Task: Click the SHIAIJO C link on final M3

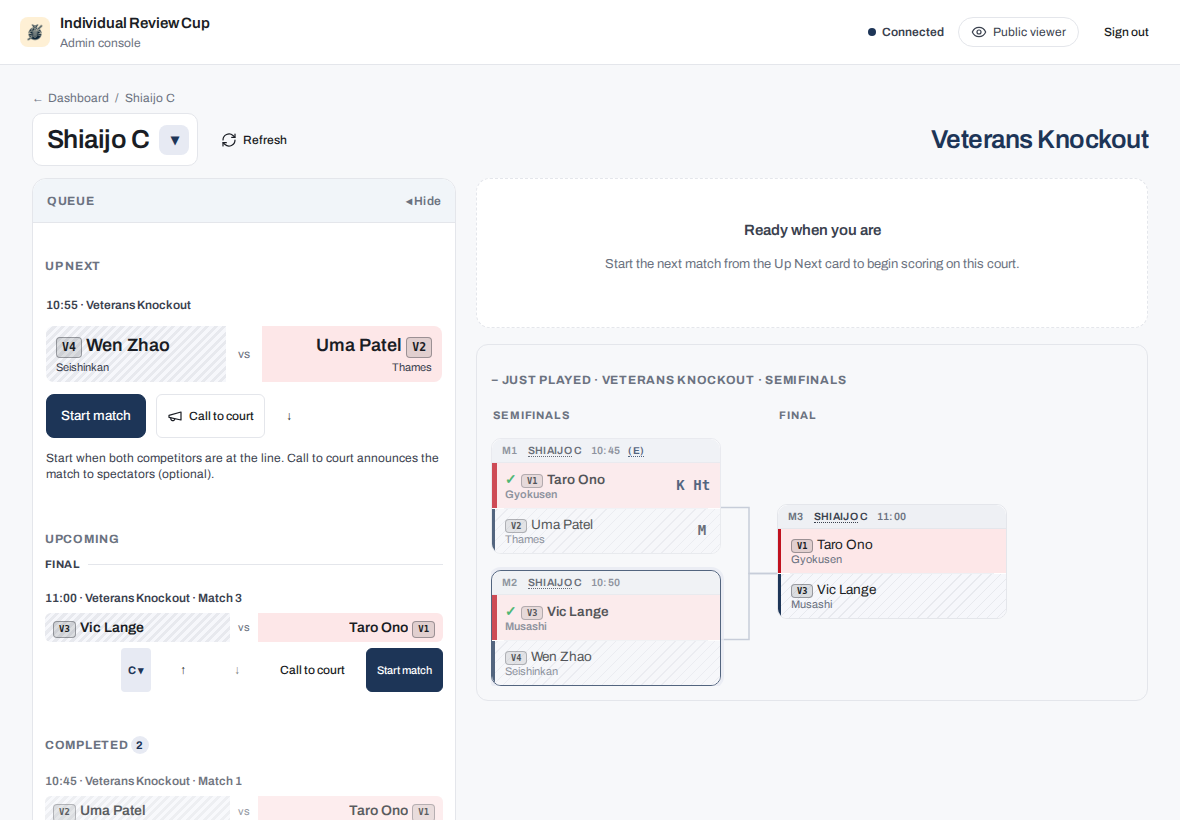Action: pyautogui.click(x=841, y=517)
